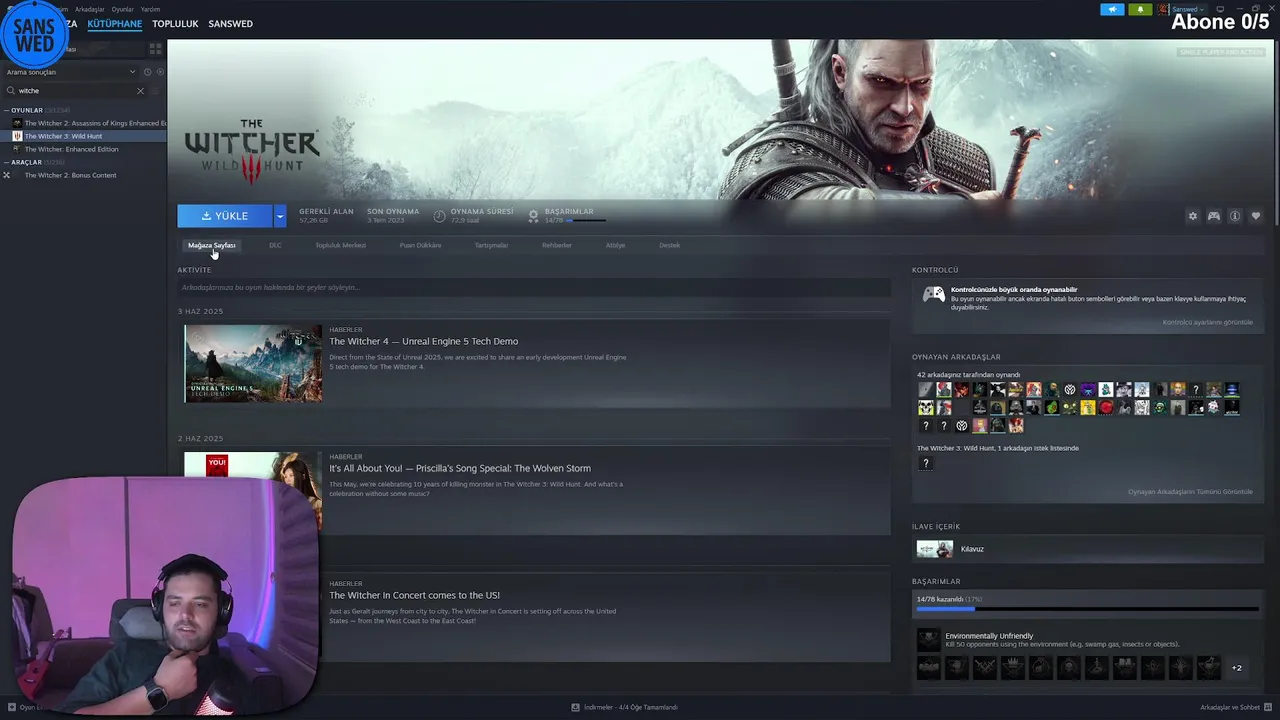Click the Environmentally Unfriendly achievement icon
1280x720 pixels.
(929, 639)
